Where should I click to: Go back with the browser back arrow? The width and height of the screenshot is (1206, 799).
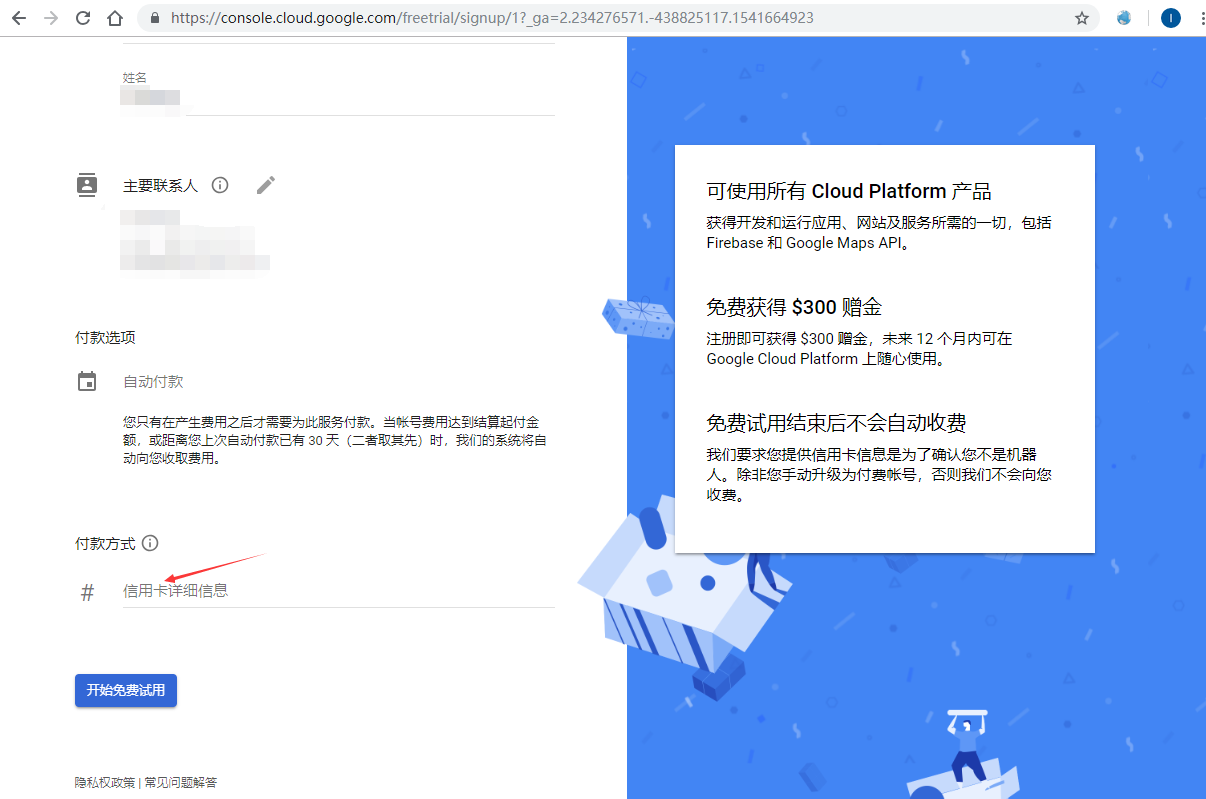pyautogui.click(x=19, y=18)
